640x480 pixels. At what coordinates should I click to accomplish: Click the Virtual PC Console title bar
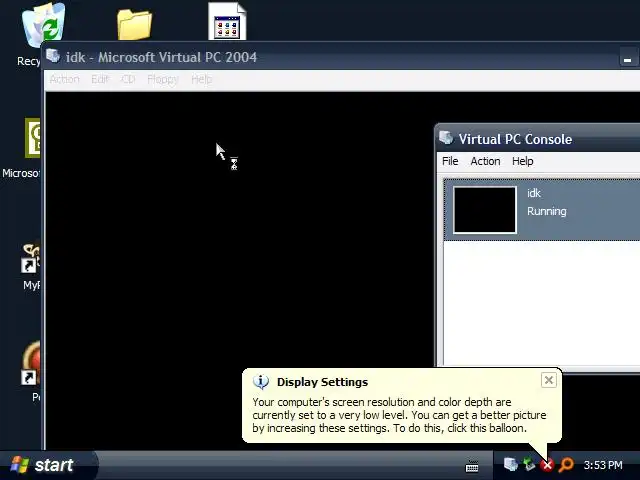(538, 138)
